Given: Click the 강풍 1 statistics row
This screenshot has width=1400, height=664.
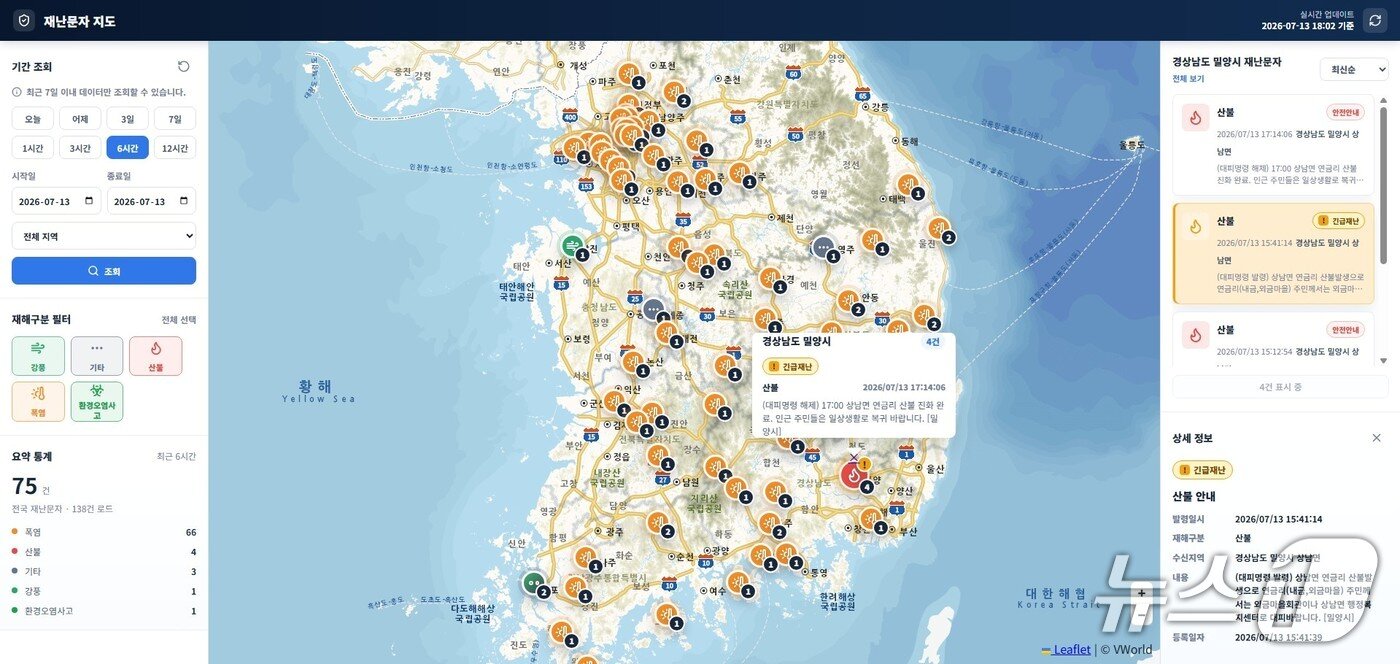Looking at the screenshot, I should (104, 591).
